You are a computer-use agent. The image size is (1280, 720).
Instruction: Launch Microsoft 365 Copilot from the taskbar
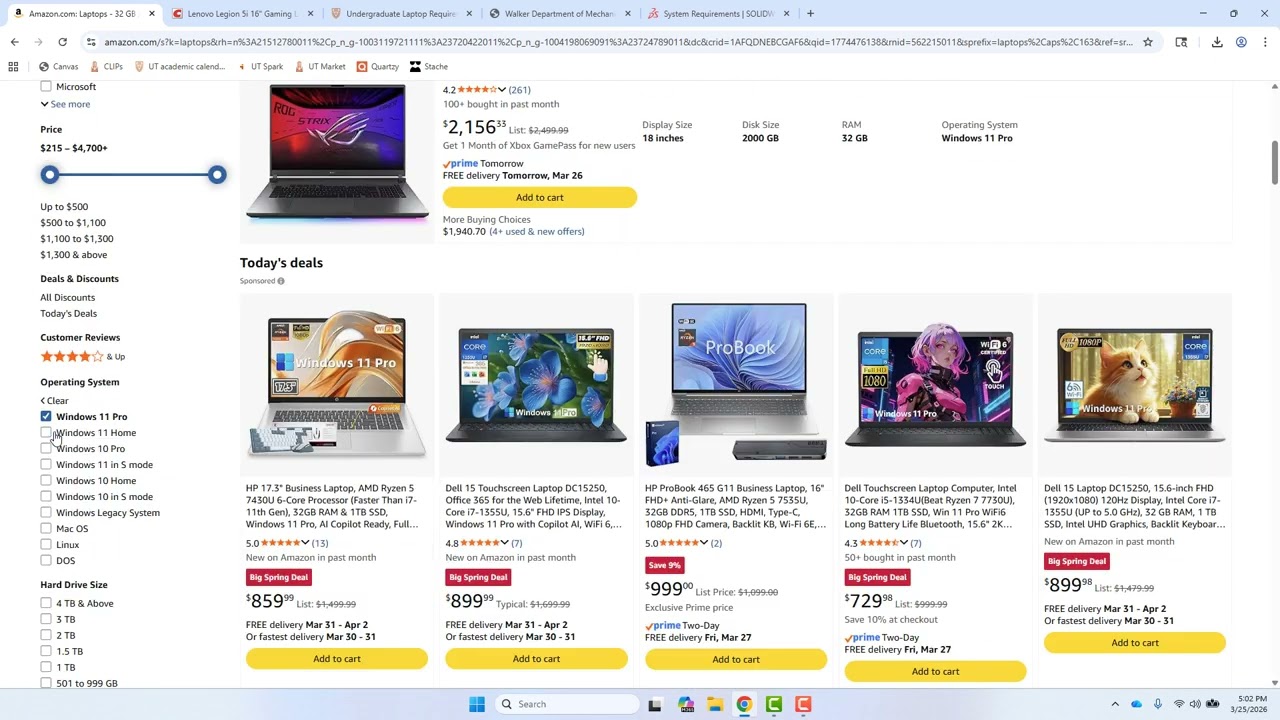pos(685,704)
